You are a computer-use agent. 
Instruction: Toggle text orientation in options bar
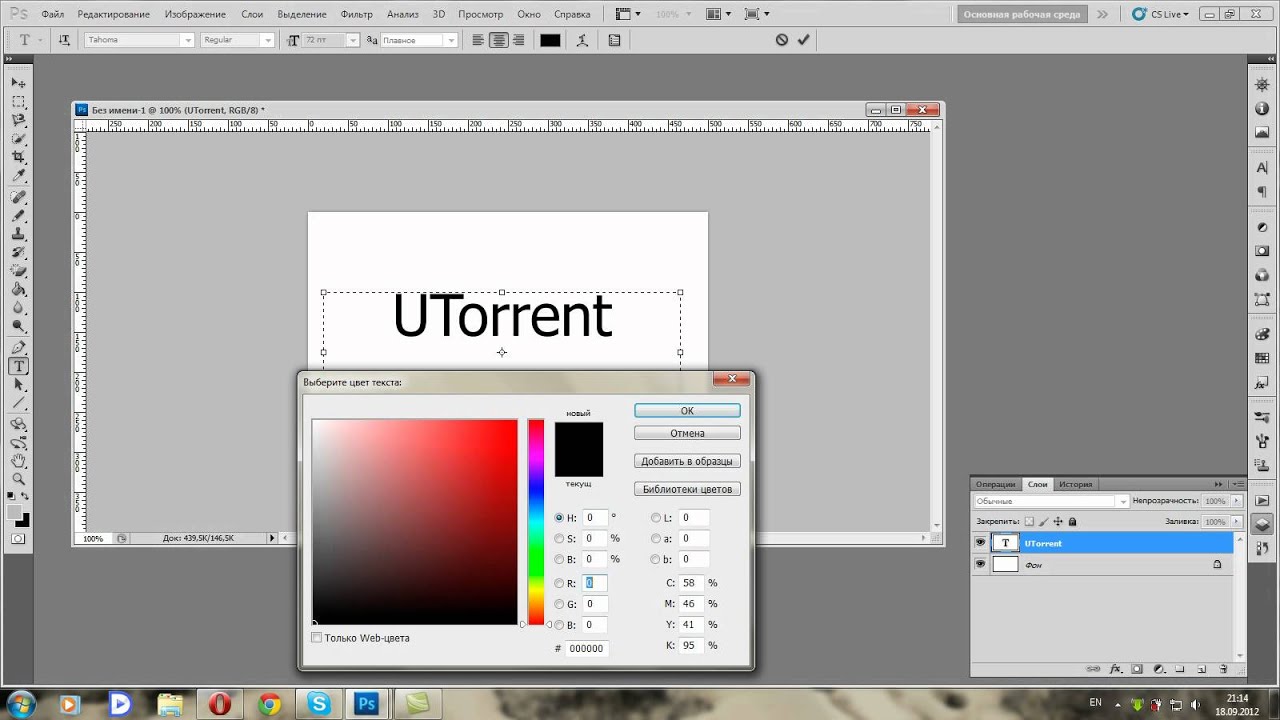click(65, 40)
